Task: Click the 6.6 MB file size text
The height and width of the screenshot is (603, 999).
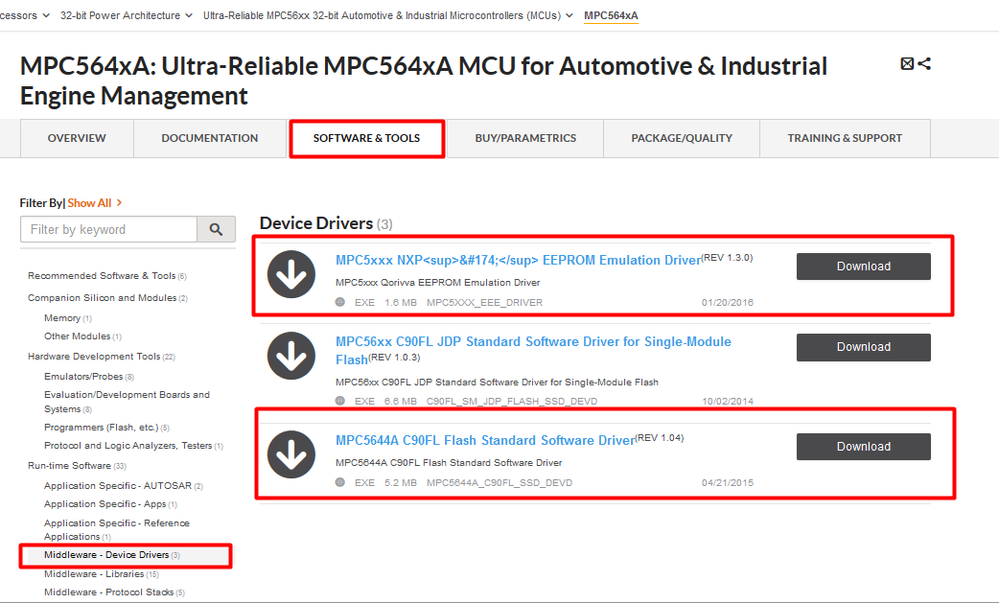Action: point(401,402)
